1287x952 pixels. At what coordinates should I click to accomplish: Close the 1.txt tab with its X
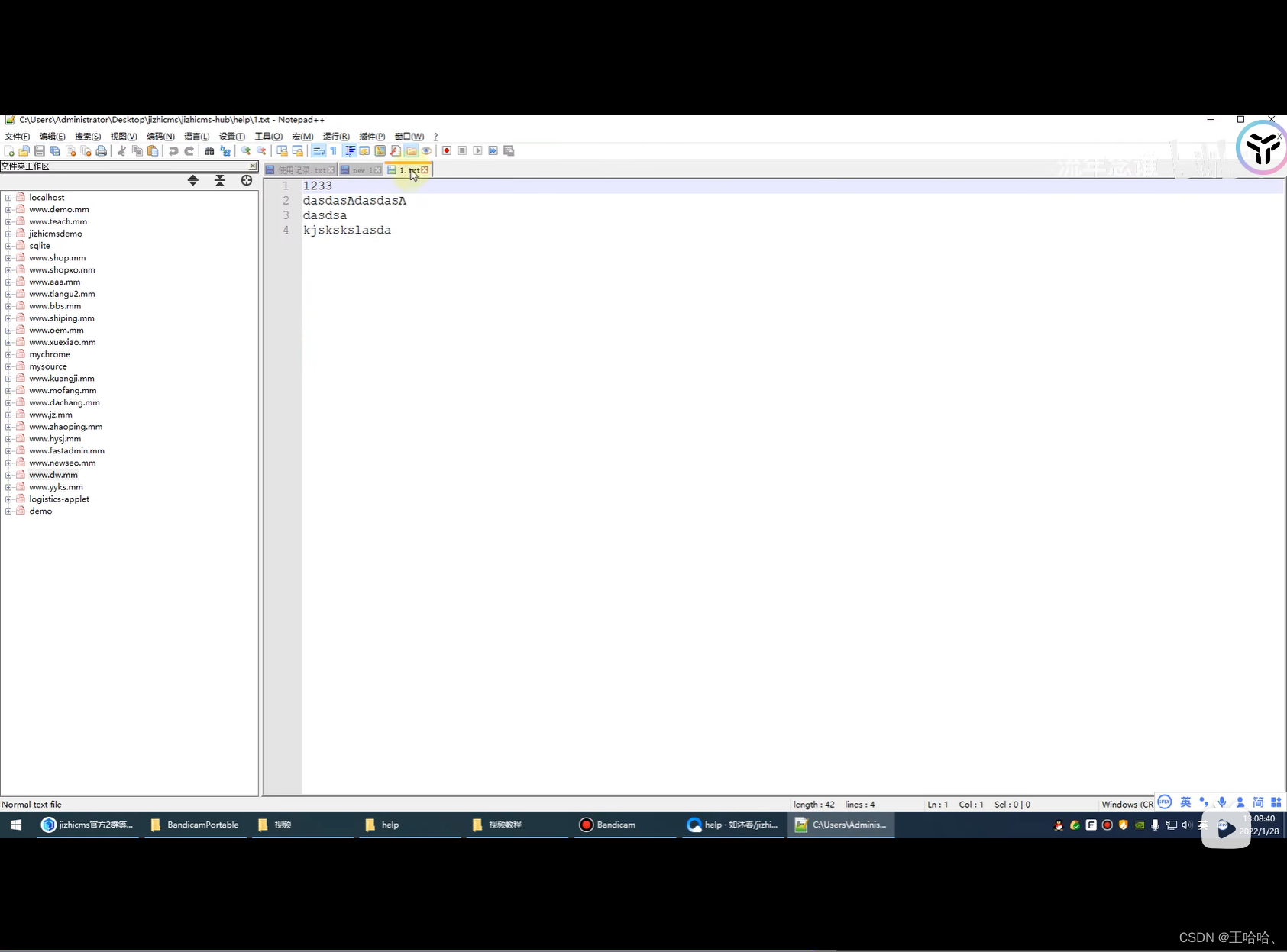425,170
